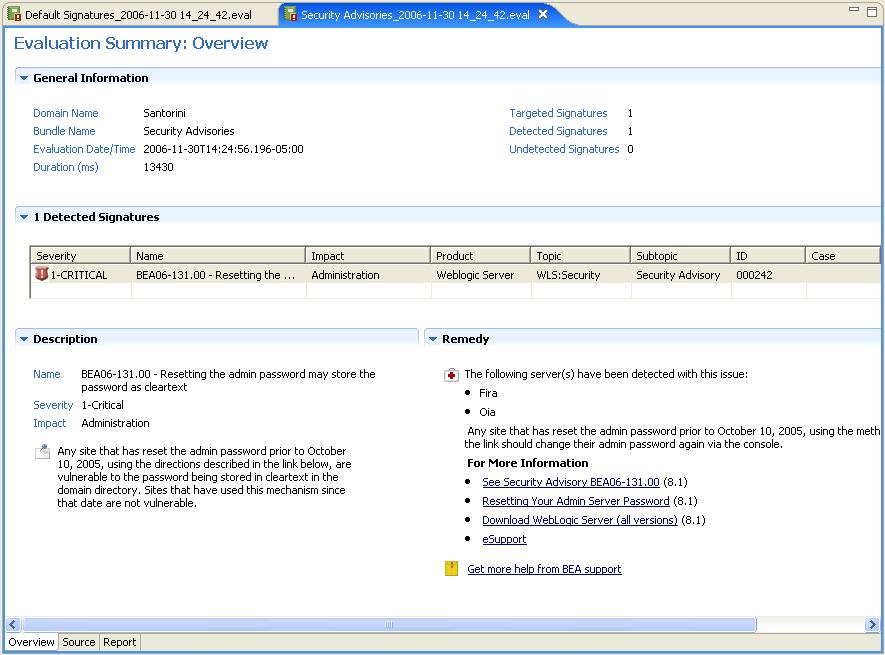The height and width of the screenshot is (655, 885).
Task: Open See Security Advisory BEA06-131.00 link
Action: click(571, 482)
